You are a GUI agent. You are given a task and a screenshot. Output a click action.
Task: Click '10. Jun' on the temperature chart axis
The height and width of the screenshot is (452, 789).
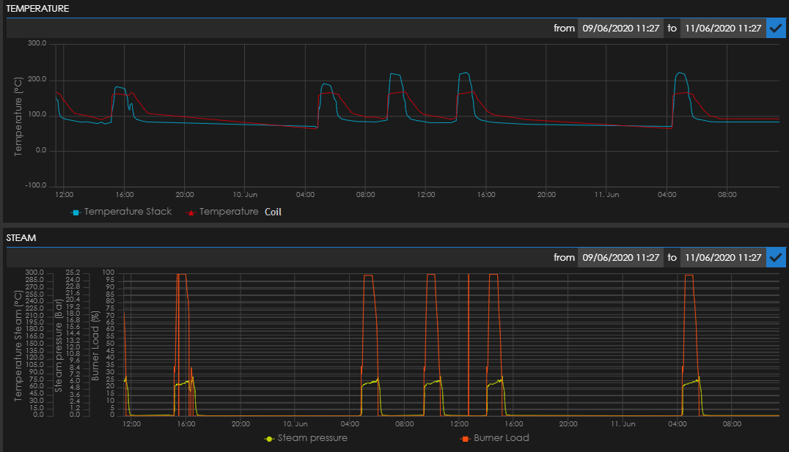point(245,194)
